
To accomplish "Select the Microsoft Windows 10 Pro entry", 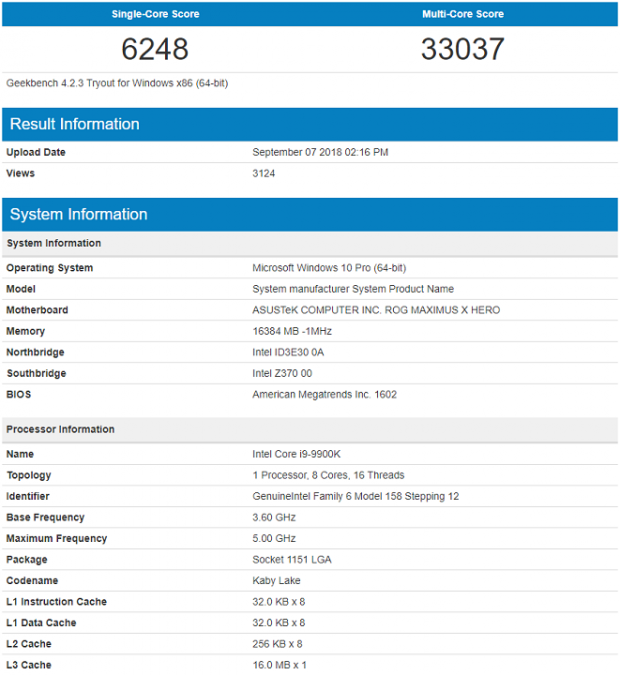I will pos(329,268).
